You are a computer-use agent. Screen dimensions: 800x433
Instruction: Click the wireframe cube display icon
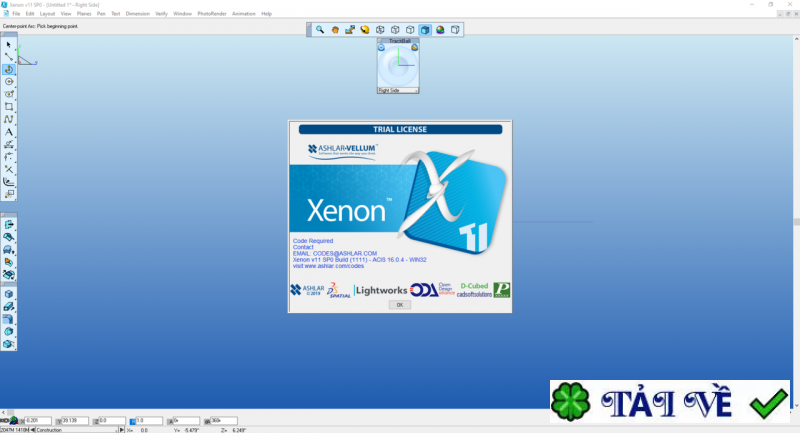380,30
